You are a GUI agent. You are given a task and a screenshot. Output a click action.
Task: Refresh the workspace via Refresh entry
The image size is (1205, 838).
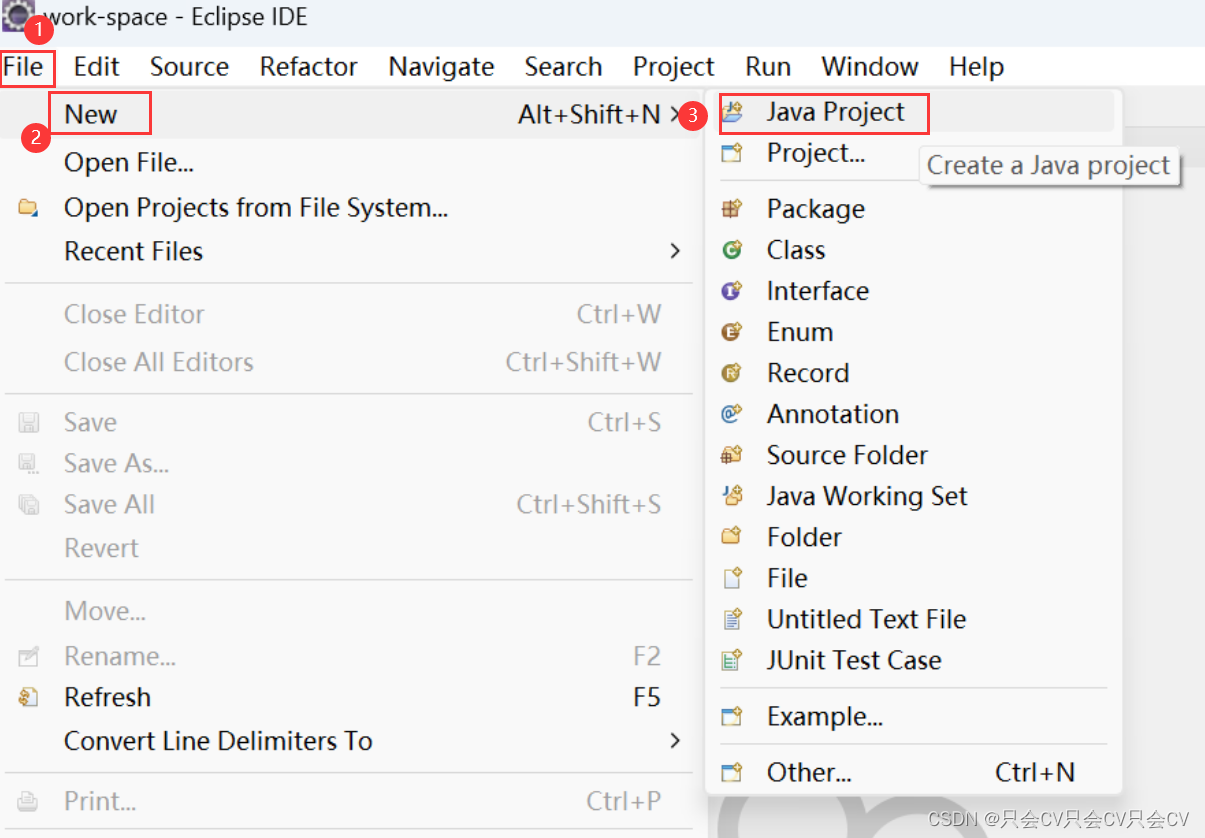(108, 697)
